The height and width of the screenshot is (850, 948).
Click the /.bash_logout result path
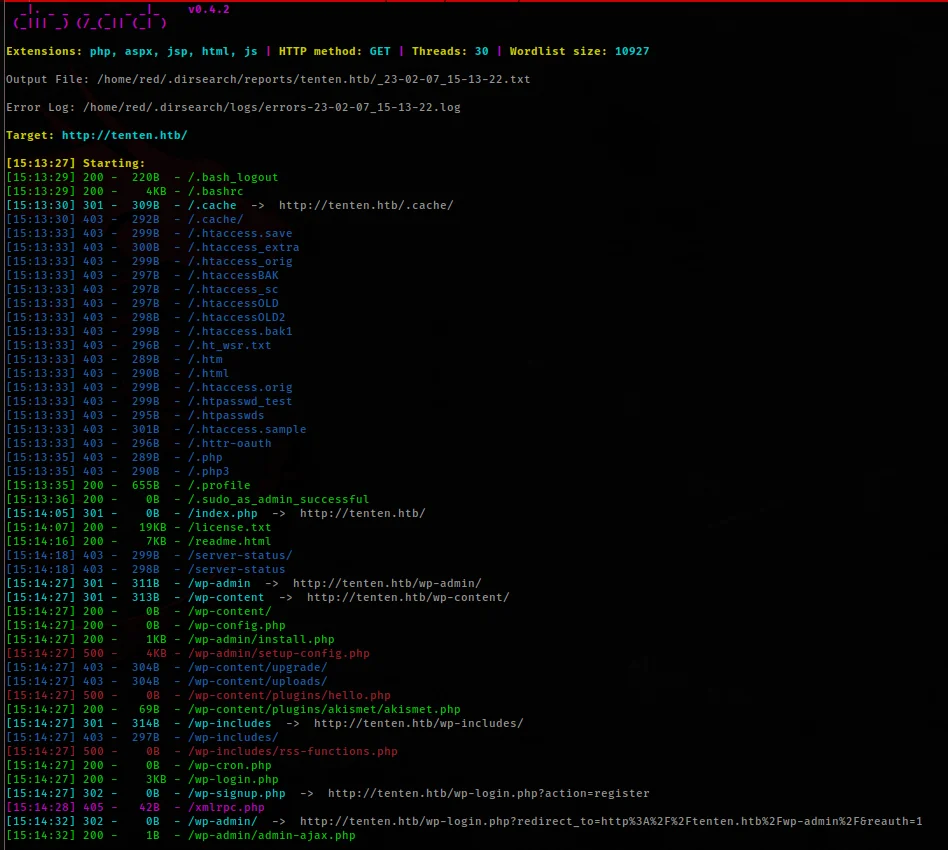point(233,177)
